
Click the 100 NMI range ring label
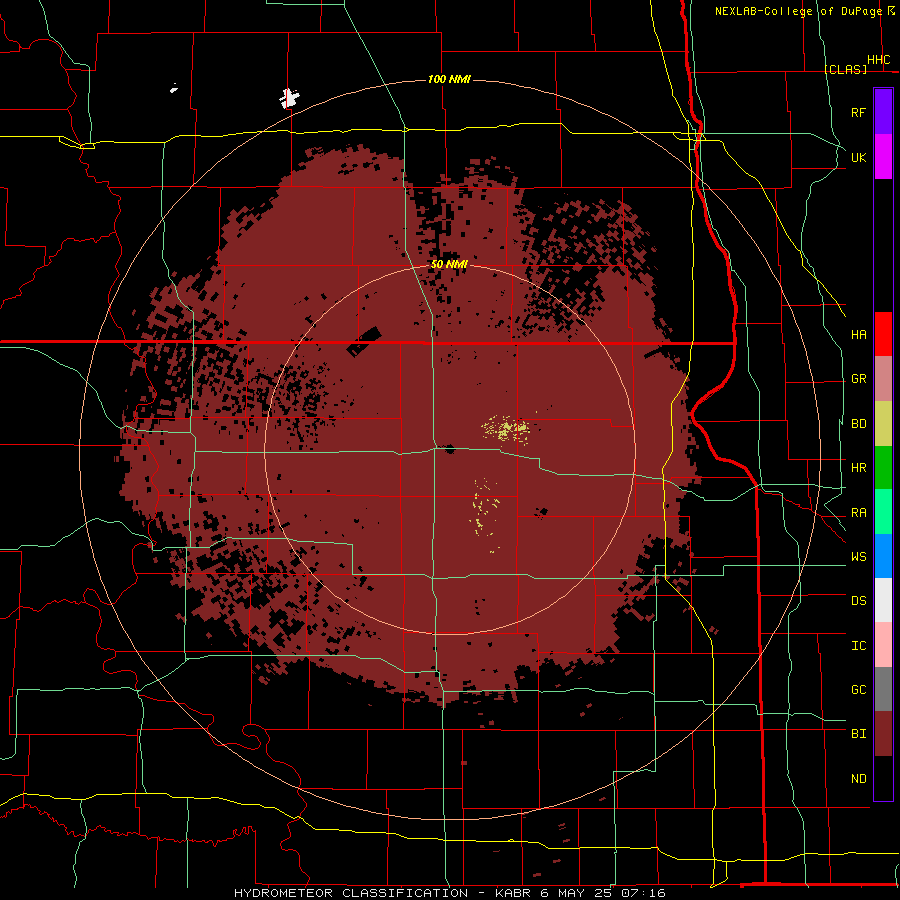point(449,79)
